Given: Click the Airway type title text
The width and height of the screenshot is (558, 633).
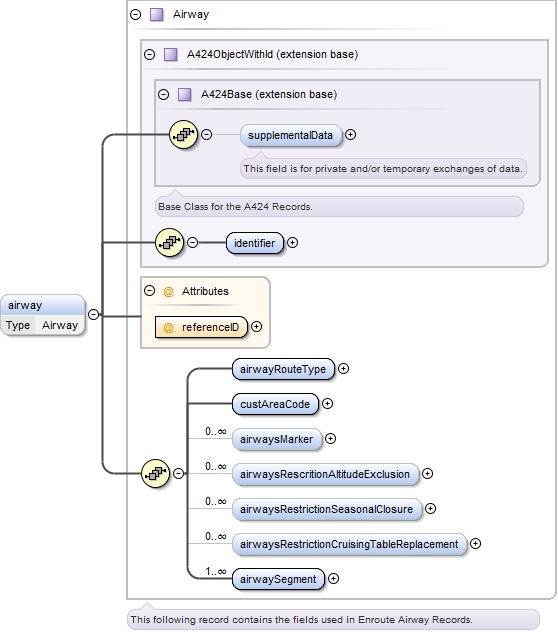Looking at the screenshot, I should [191, 15].
